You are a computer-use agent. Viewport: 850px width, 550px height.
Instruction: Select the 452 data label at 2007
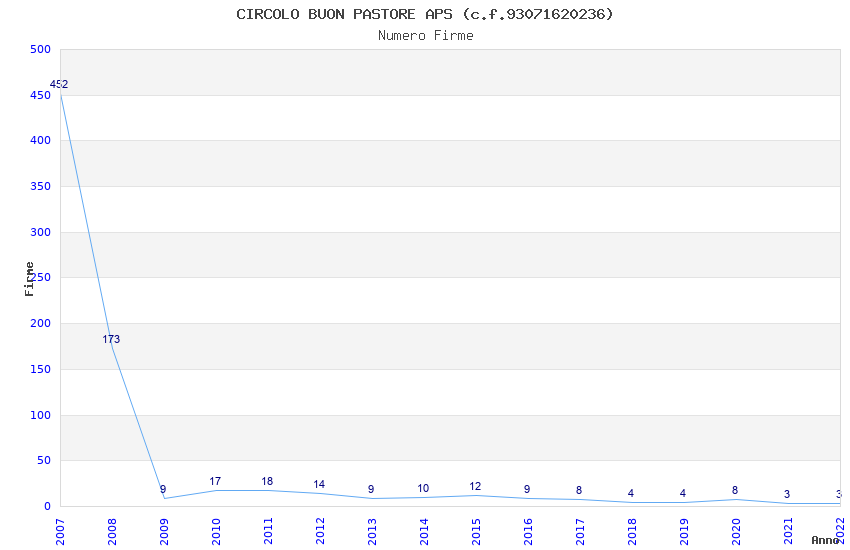point(59,84)
